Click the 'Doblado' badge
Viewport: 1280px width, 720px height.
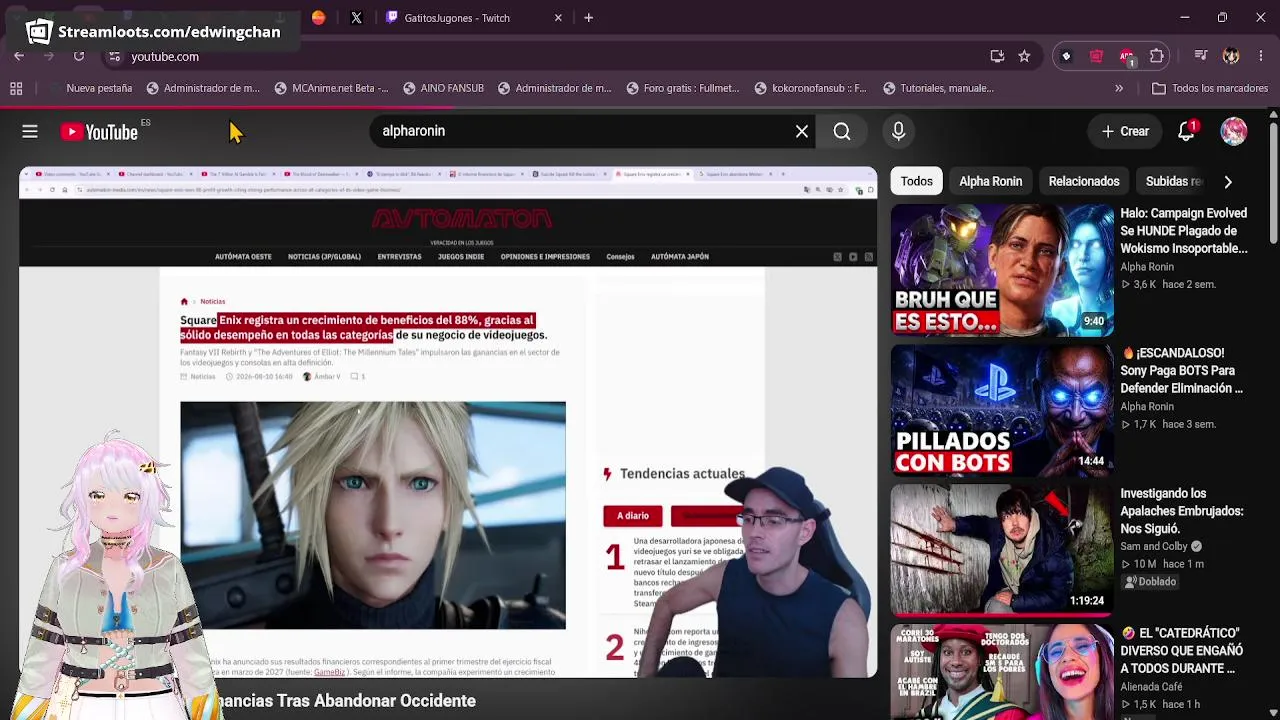tap(1151, 582)
